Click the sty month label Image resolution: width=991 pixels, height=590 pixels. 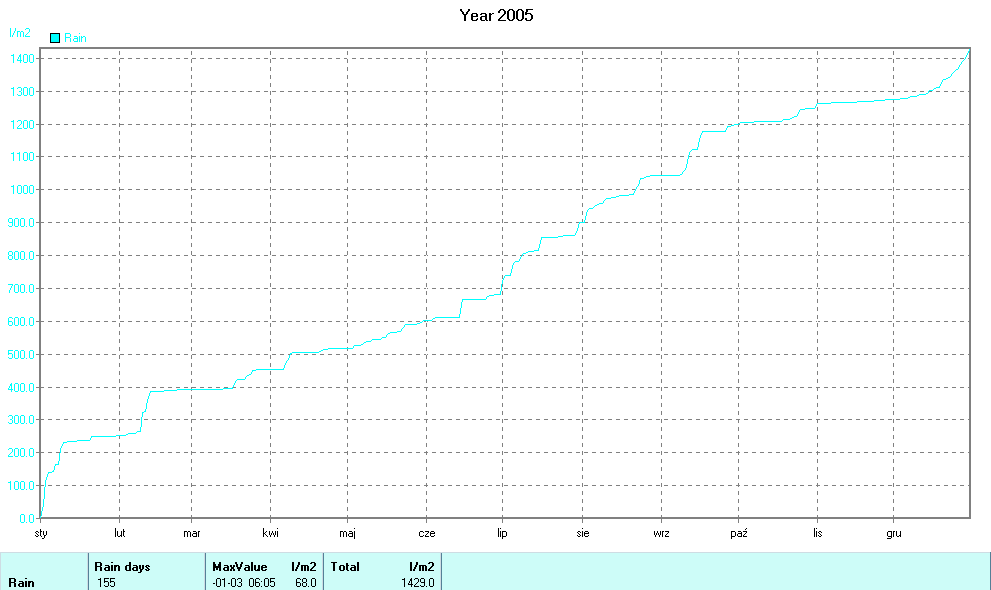[41, 533]
